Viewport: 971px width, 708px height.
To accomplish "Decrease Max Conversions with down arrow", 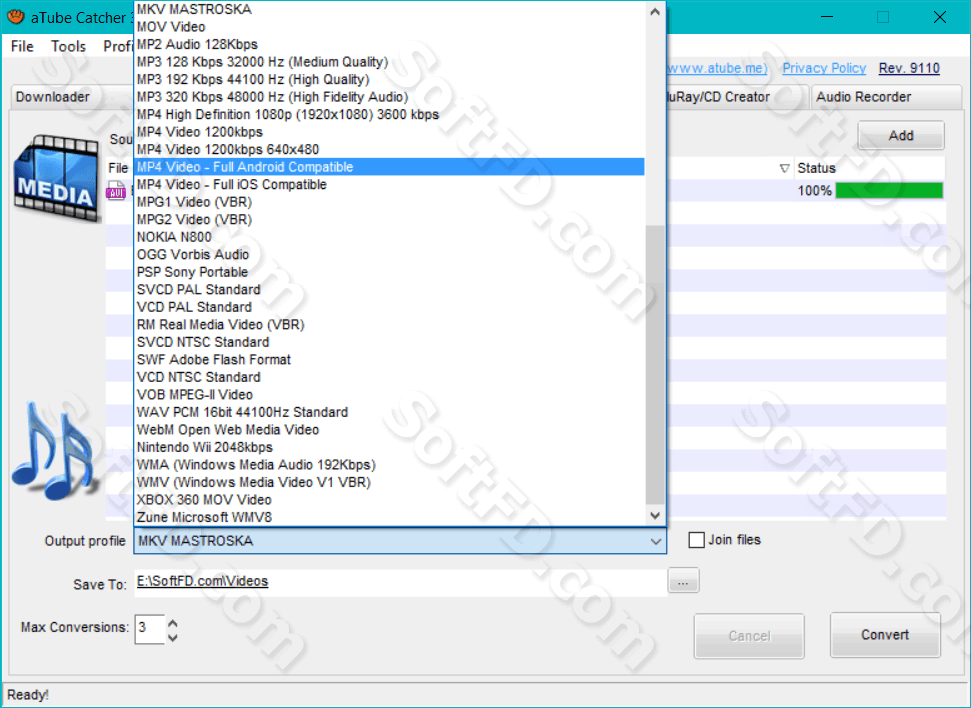I will [173, 637].
